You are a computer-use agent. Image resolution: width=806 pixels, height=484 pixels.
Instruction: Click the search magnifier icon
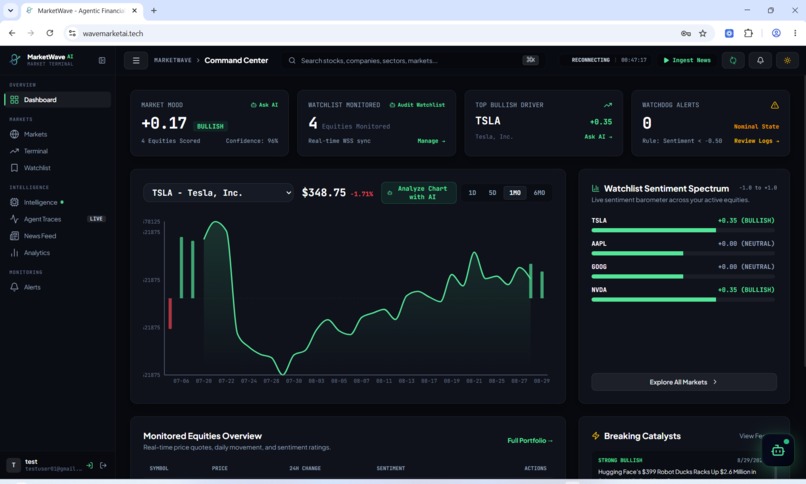tap(292, 60)
